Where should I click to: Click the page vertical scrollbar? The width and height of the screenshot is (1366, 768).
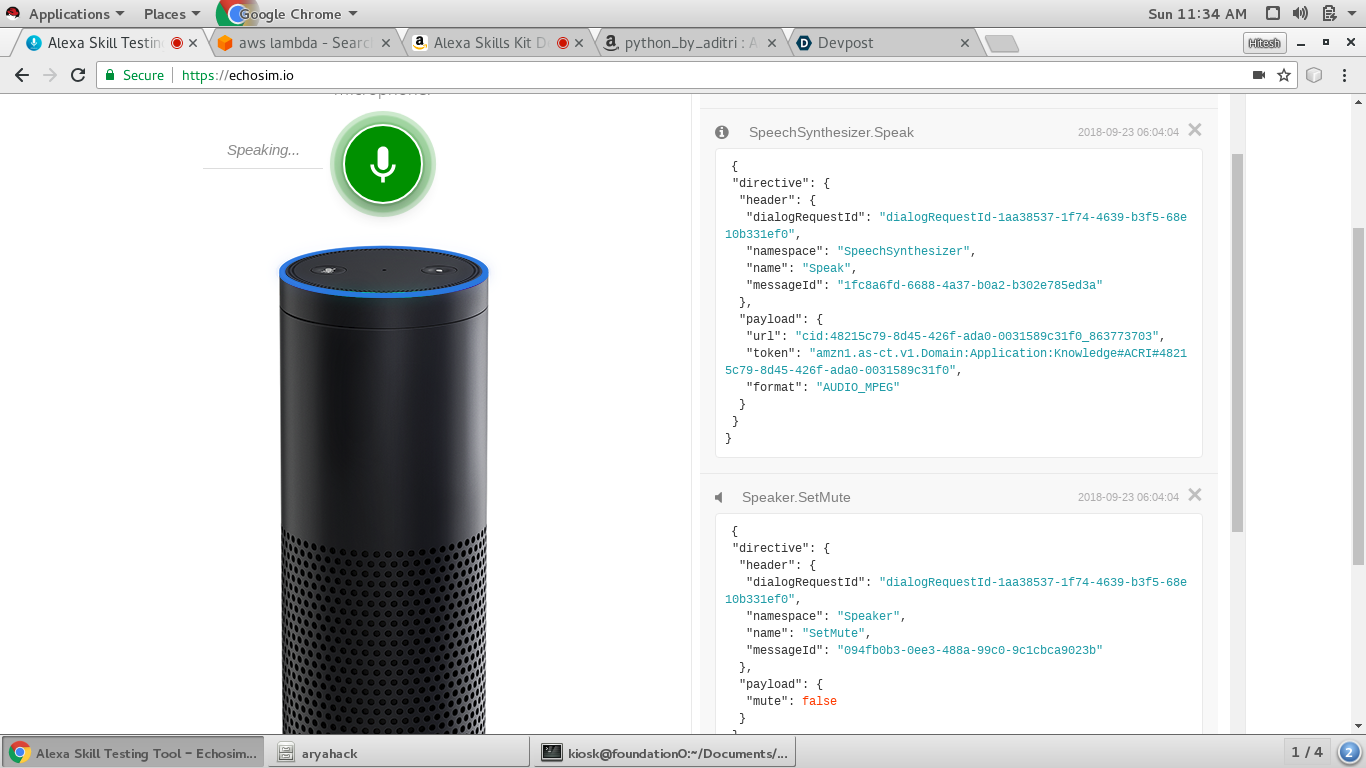point(1358,395)
